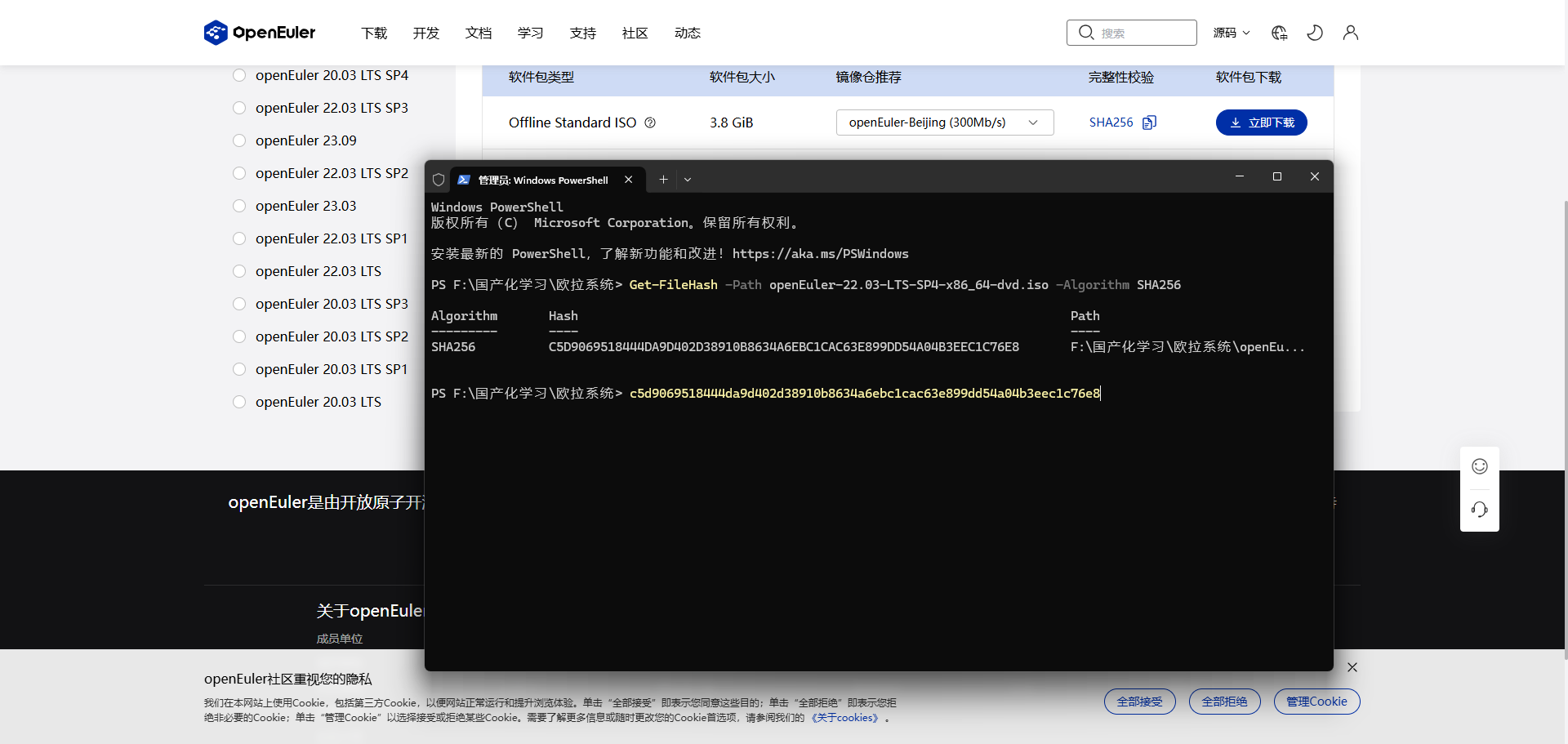Open the language globe icon
The image size is (1568, 744).
point(1279,33)
